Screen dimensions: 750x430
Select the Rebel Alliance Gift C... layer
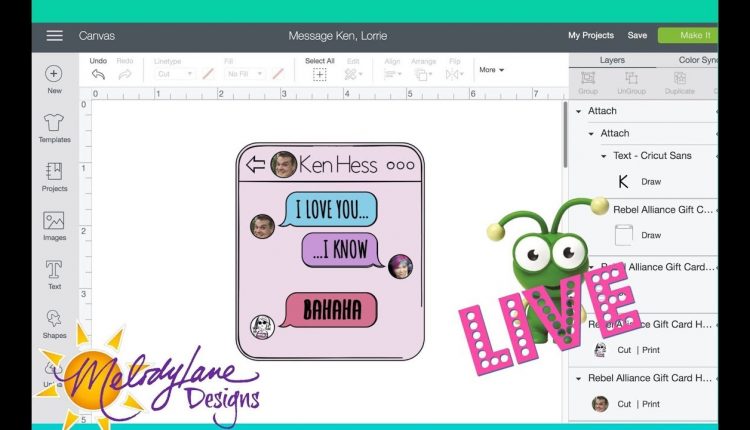(x=662, y=209)
